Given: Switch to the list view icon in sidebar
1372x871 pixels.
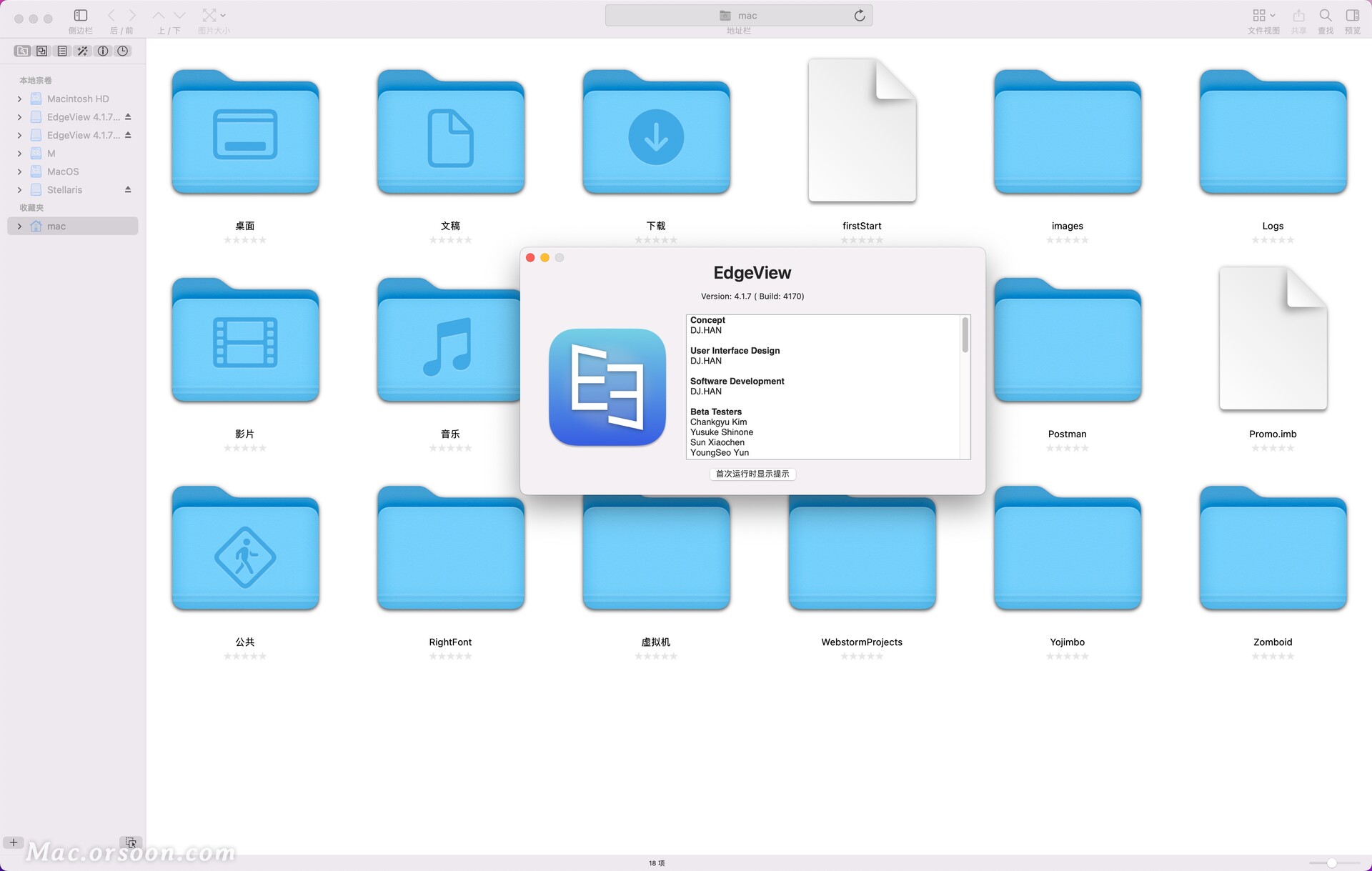Looking at the screenshot, I should tap(61, 51).
